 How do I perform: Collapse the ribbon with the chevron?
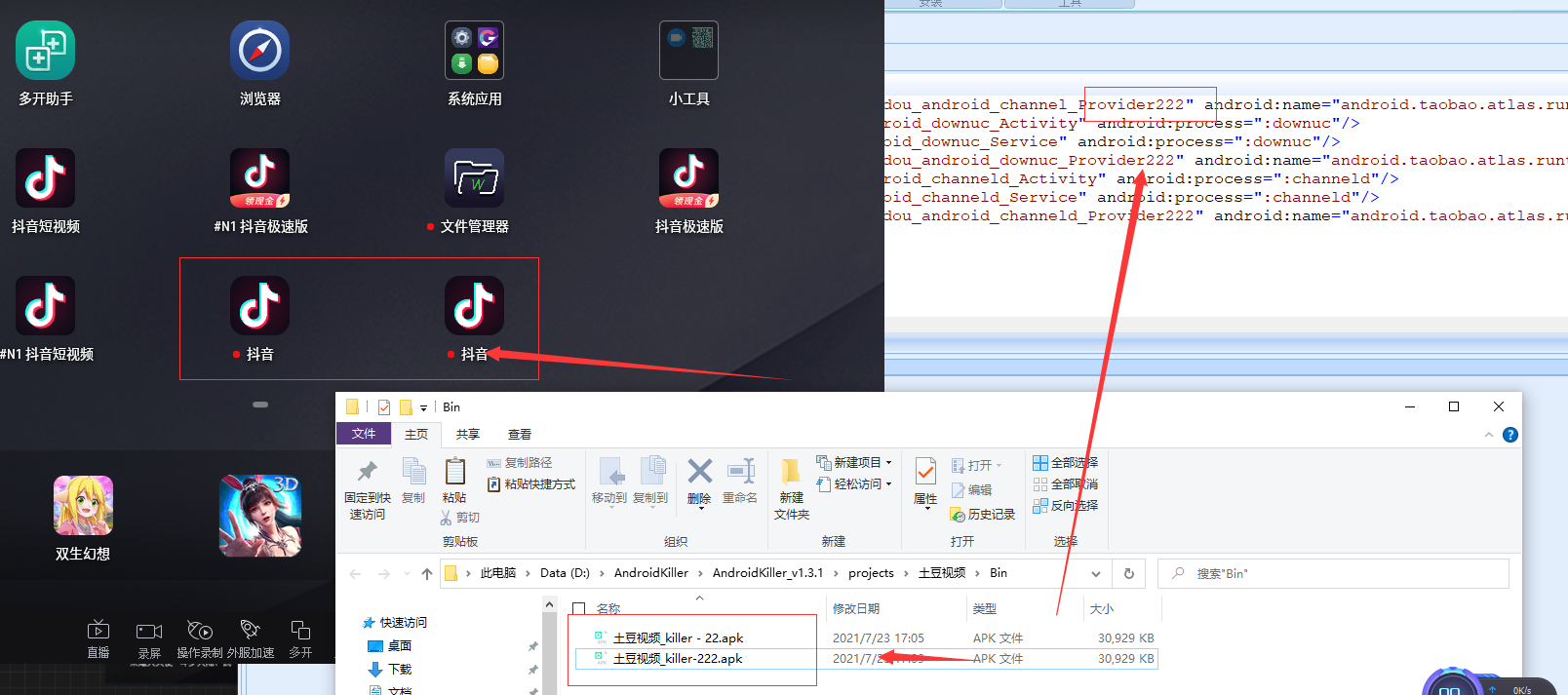[x=1488, y=435]
